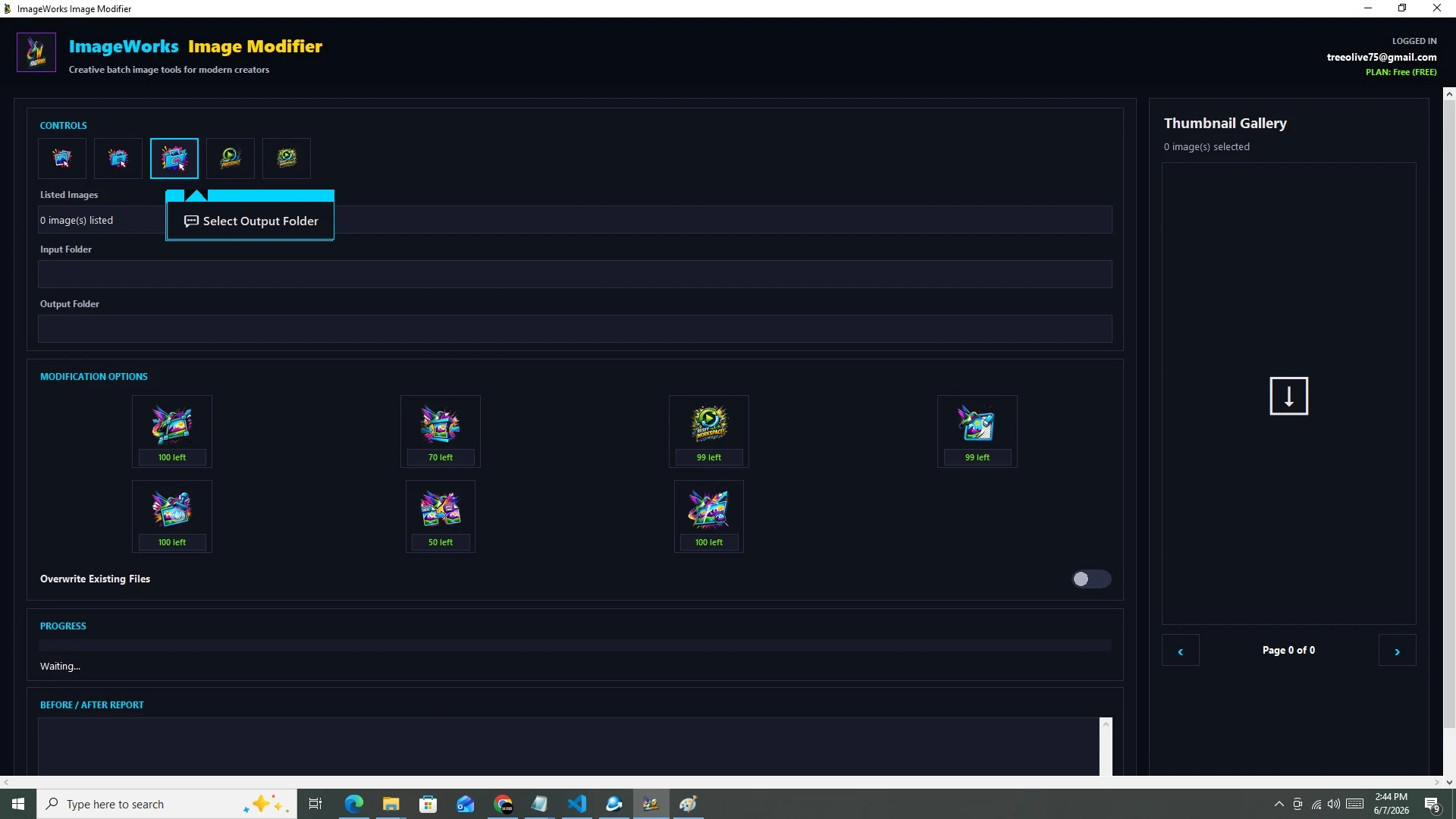Click the '70 left' counter label
Viewport: 1456px width, 819px height.
tap(441, 457)
